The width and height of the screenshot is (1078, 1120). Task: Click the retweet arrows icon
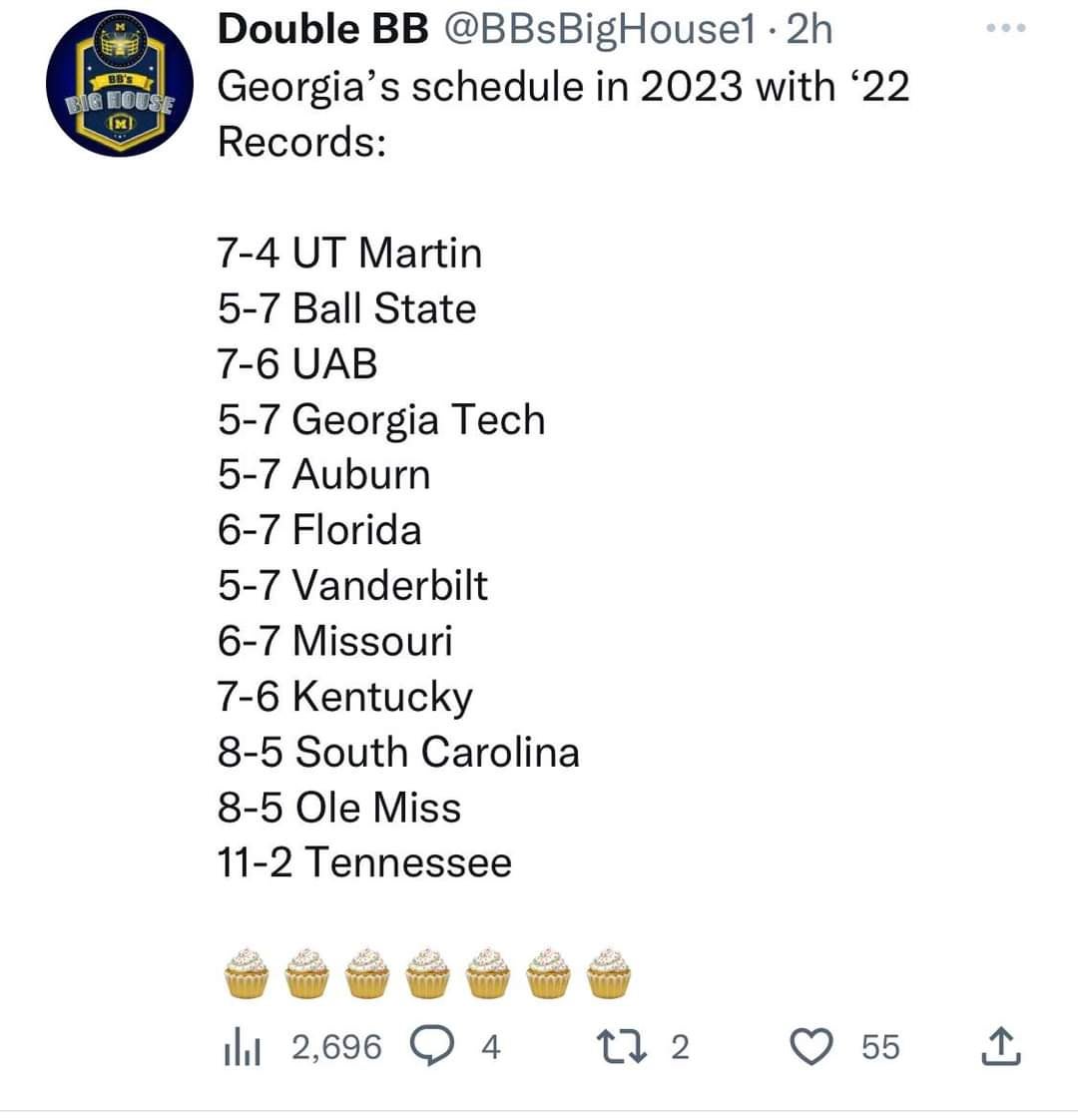(x=622, y=1047)
